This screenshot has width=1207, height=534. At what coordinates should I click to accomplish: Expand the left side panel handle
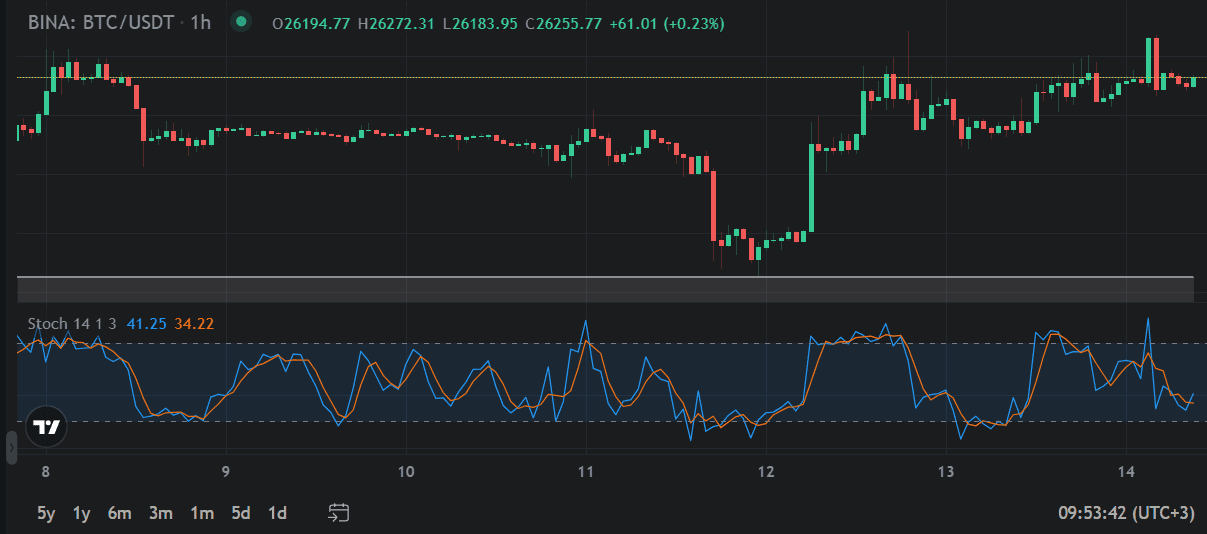(x=11, y=448)
